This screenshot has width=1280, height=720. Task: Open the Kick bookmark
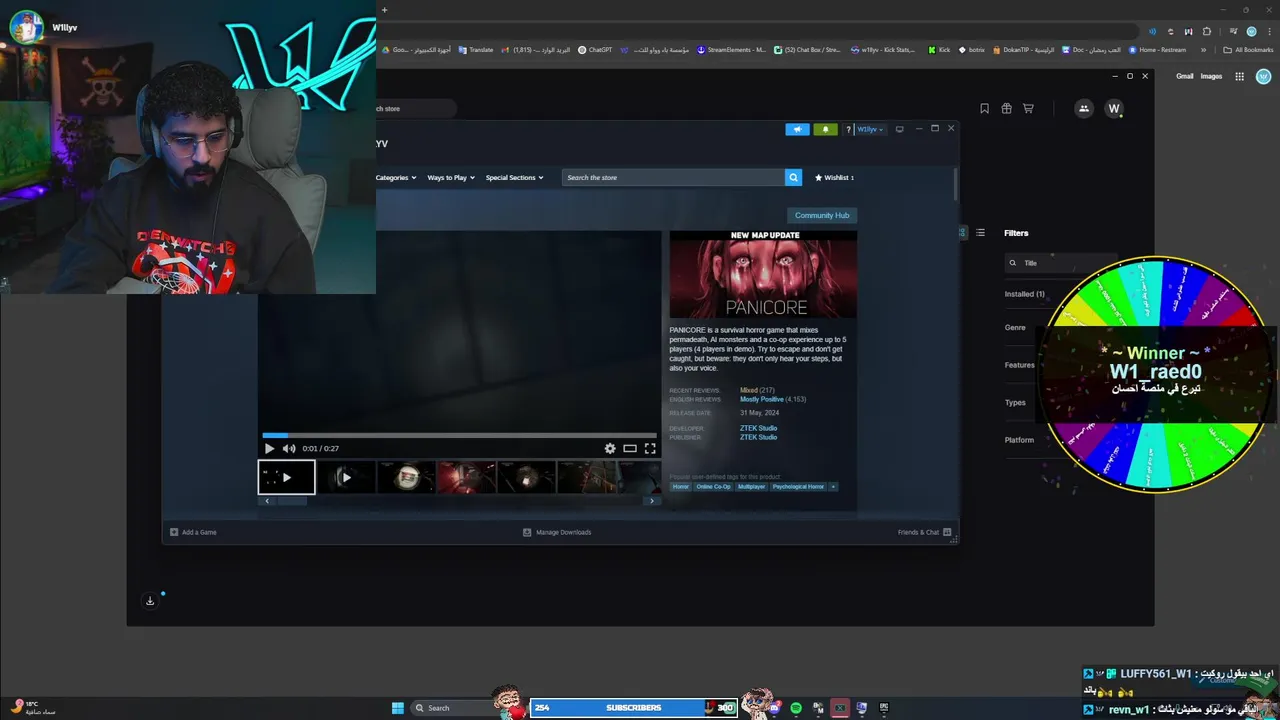939,49
